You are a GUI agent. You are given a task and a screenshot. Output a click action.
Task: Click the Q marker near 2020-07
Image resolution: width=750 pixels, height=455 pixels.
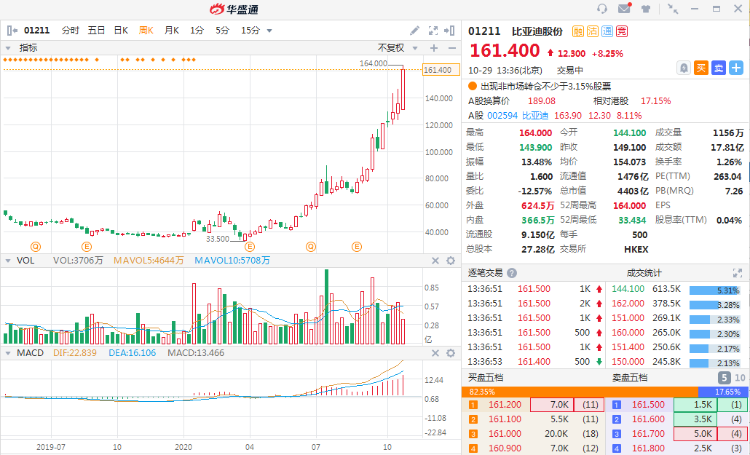pyautogui.click(x=311, y=247)
